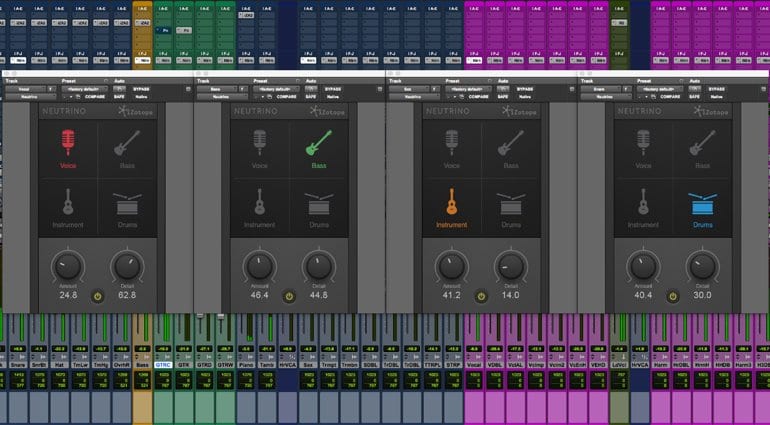The image size is (770, 425).
Task: Toggle power button in Snare track Neutrino
Action: point(673,297)
